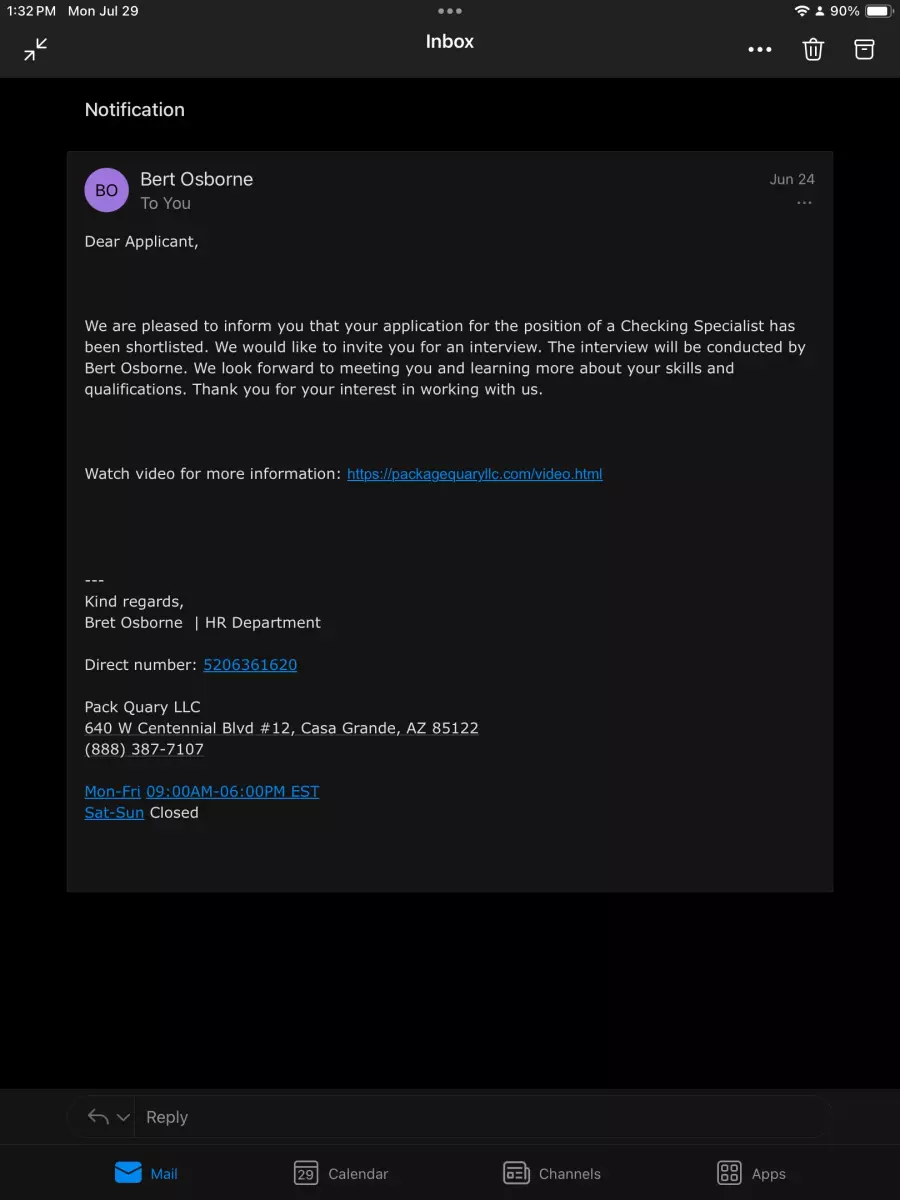Go to the Channels tab
The height and width of the screenshot is (1200, 900).
pos(551,1173)
